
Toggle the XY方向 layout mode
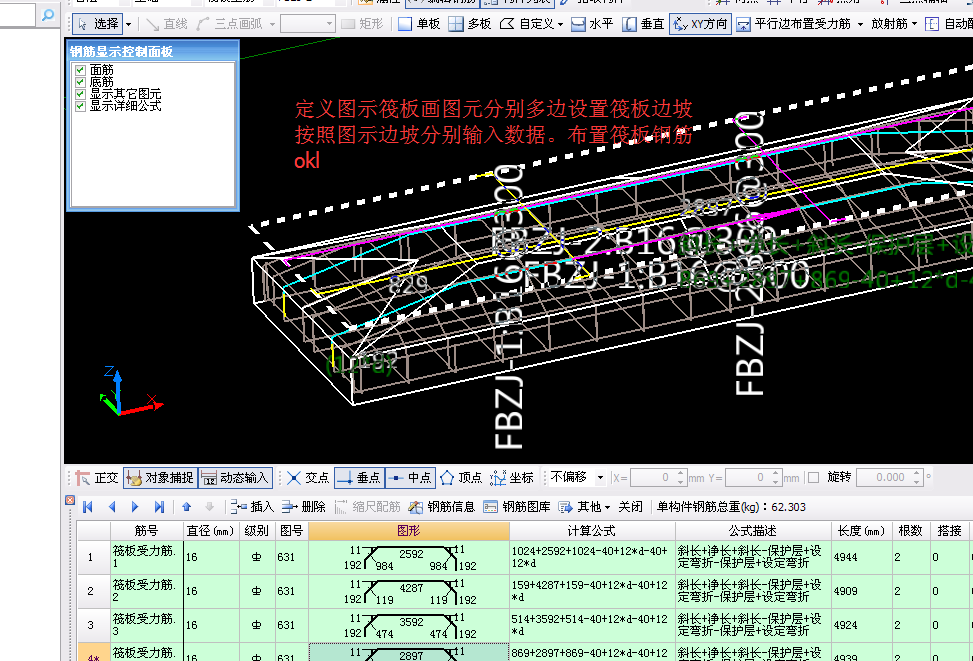point(701,24)
